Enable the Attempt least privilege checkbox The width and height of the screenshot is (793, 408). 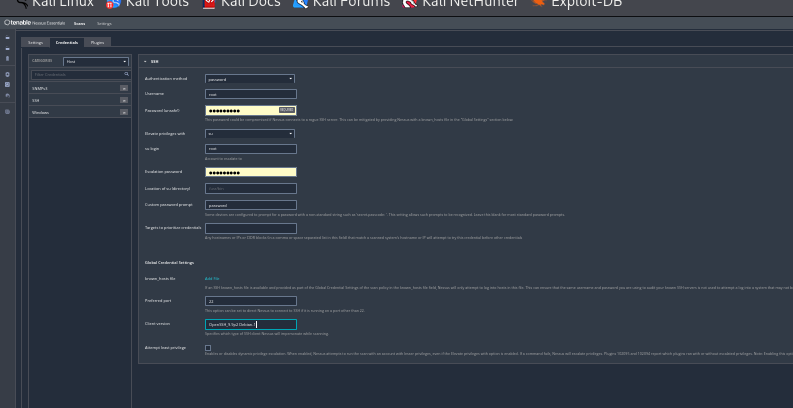tap(208, 348)
